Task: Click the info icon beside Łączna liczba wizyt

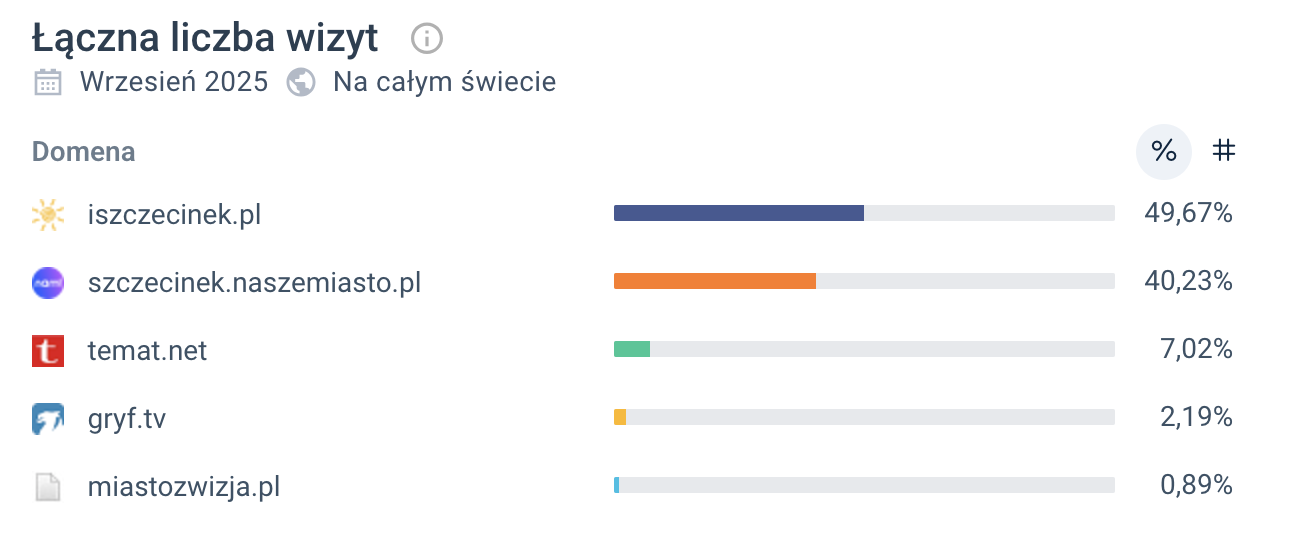Action: pos(426,39)
